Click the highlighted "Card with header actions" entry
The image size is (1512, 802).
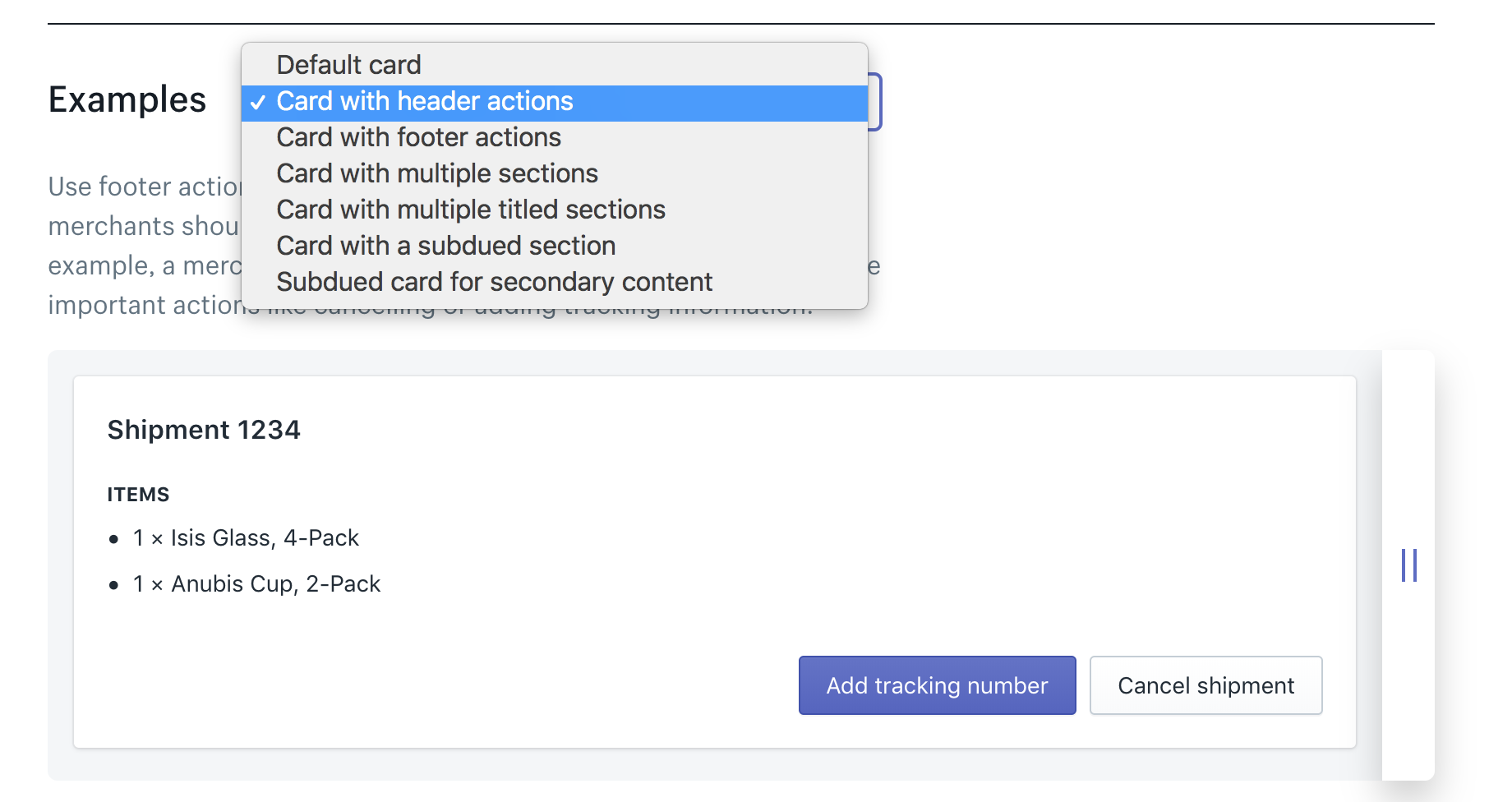(425, 101)
